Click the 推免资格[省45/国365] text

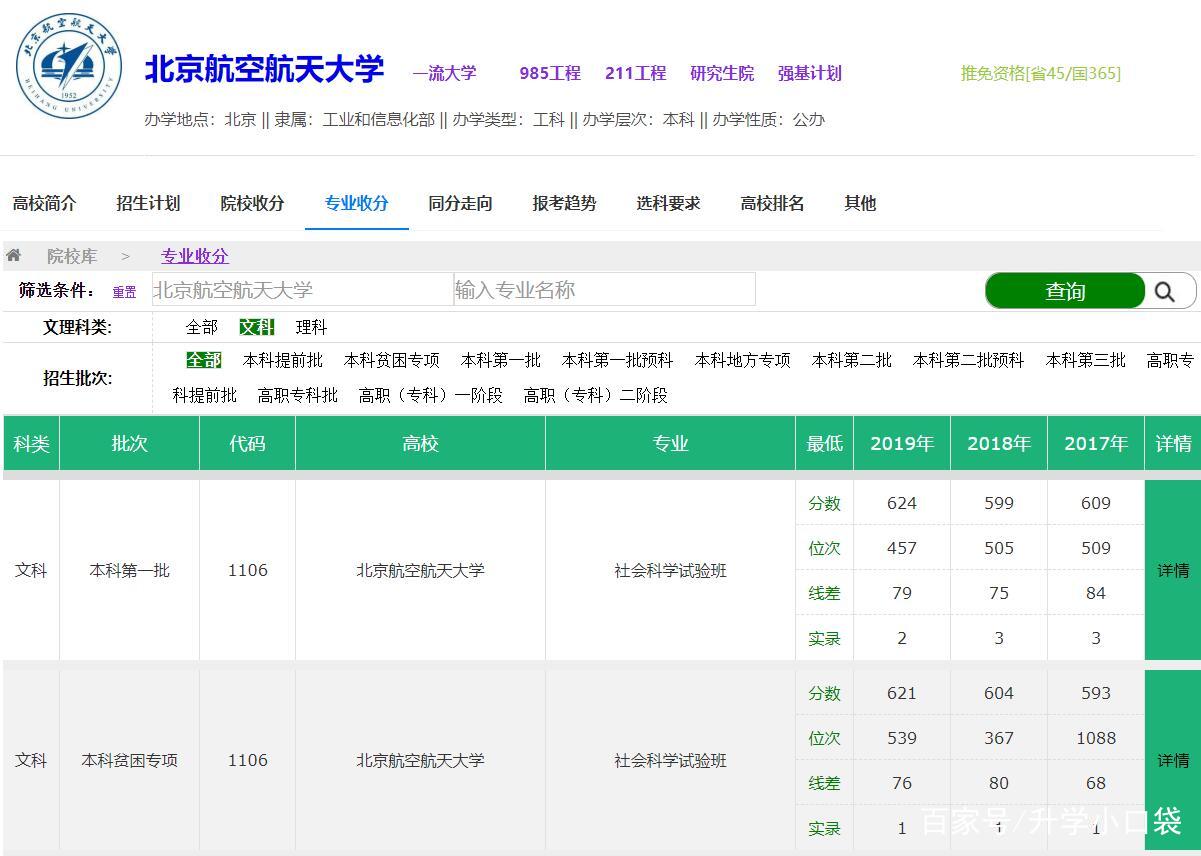pyautogui.click(x=1041, y=73)
